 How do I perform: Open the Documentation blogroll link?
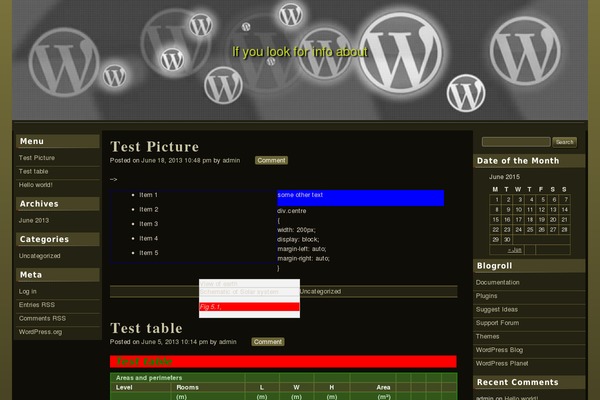[x=497, y=282]
